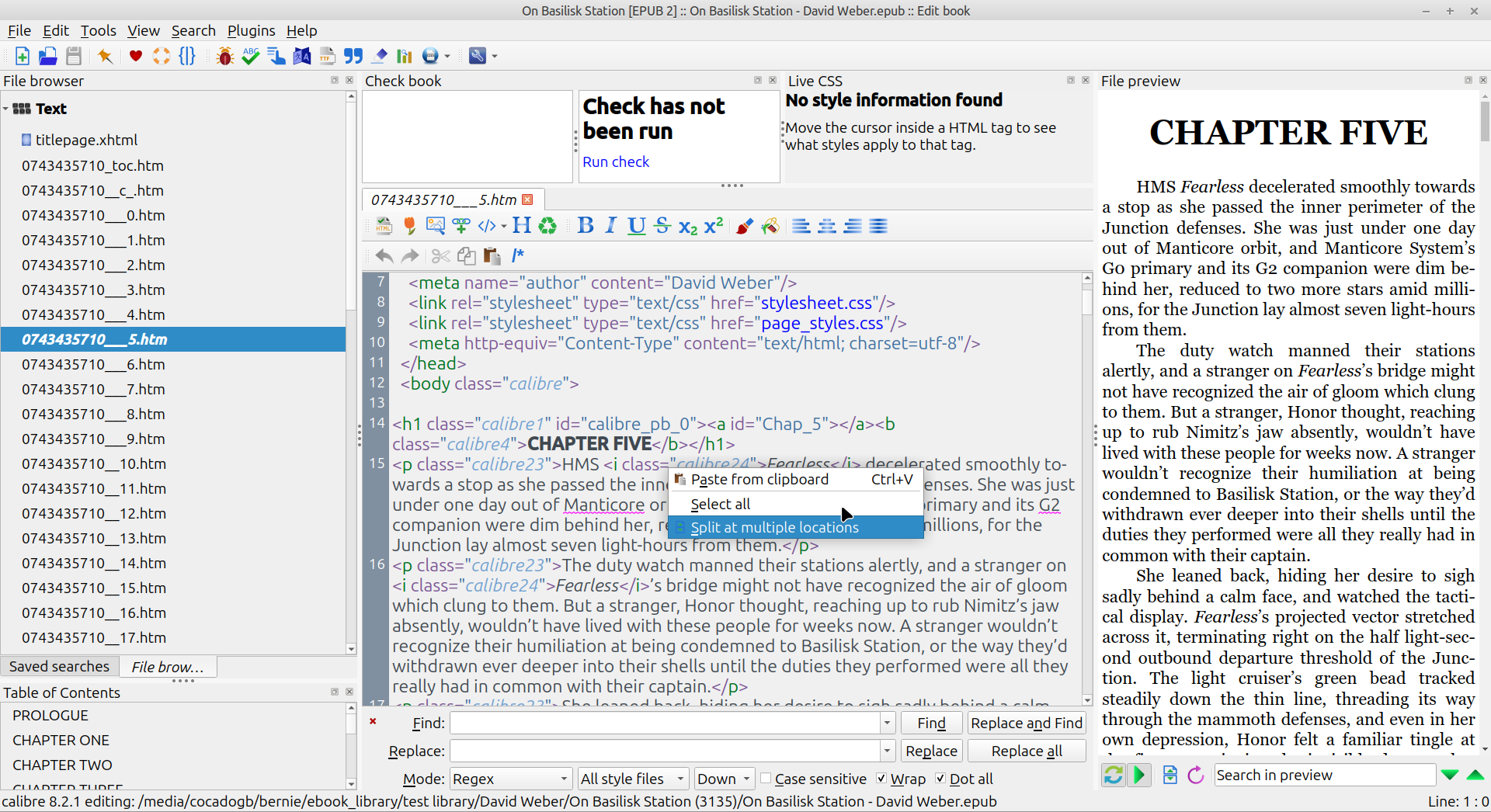
Task: Apply superscript formatting
Action: pyautogui.click(x=714, y=226)
